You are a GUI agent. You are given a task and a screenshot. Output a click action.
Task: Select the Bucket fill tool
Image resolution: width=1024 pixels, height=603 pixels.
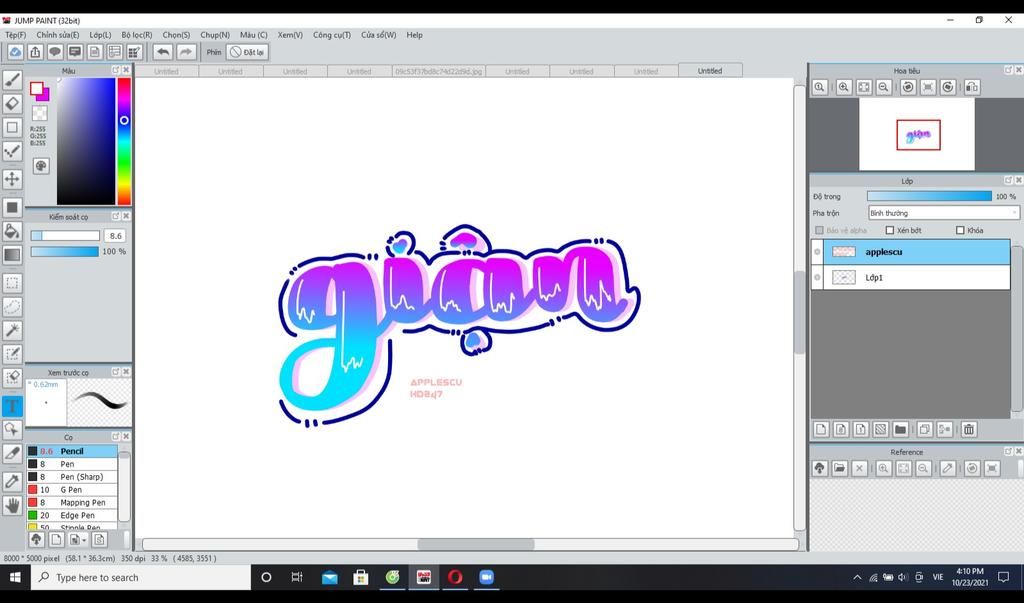(x=12, y=231)
